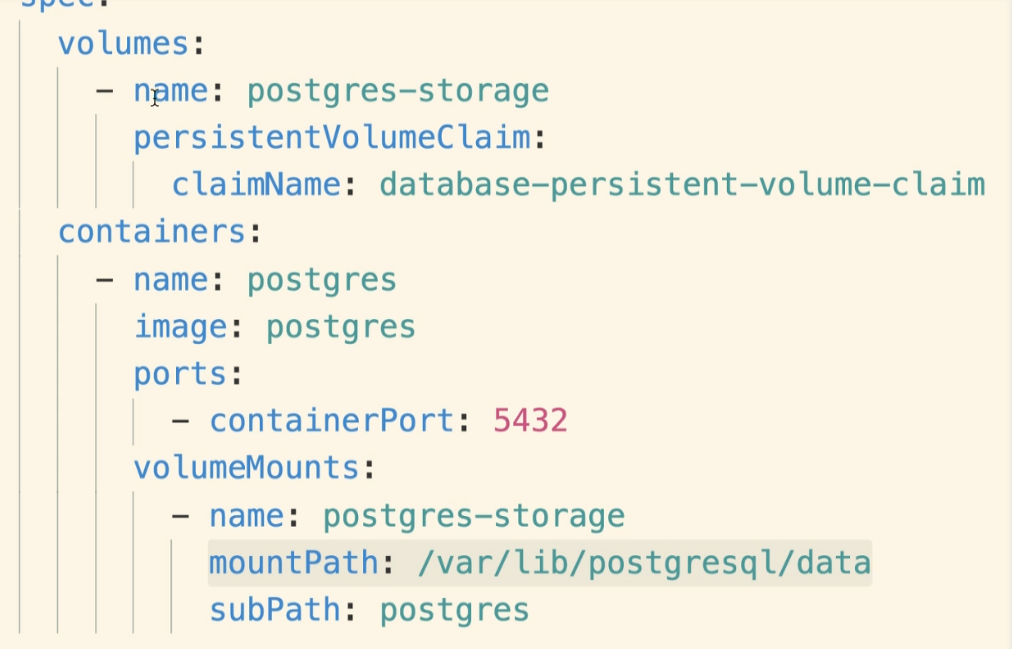The width and height of the screenshot is (1012, 649).
Task: Click postgres-storage value under volumeMounts
Action: pos(474,516)
